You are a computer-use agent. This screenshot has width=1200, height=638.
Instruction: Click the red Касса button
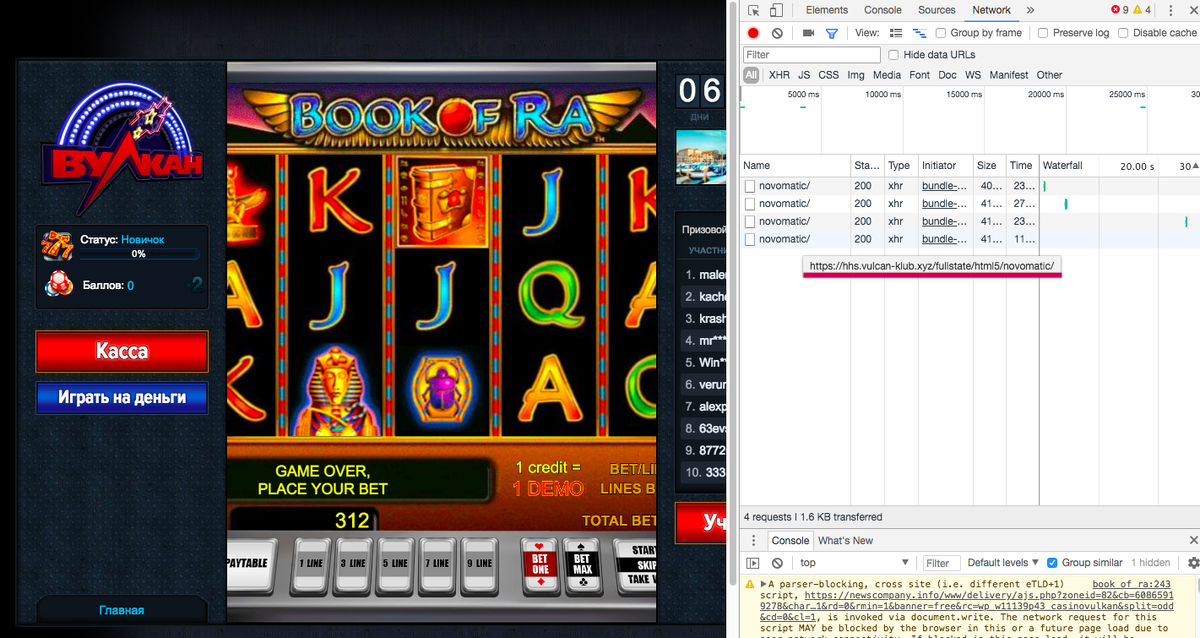coord(122,352)
